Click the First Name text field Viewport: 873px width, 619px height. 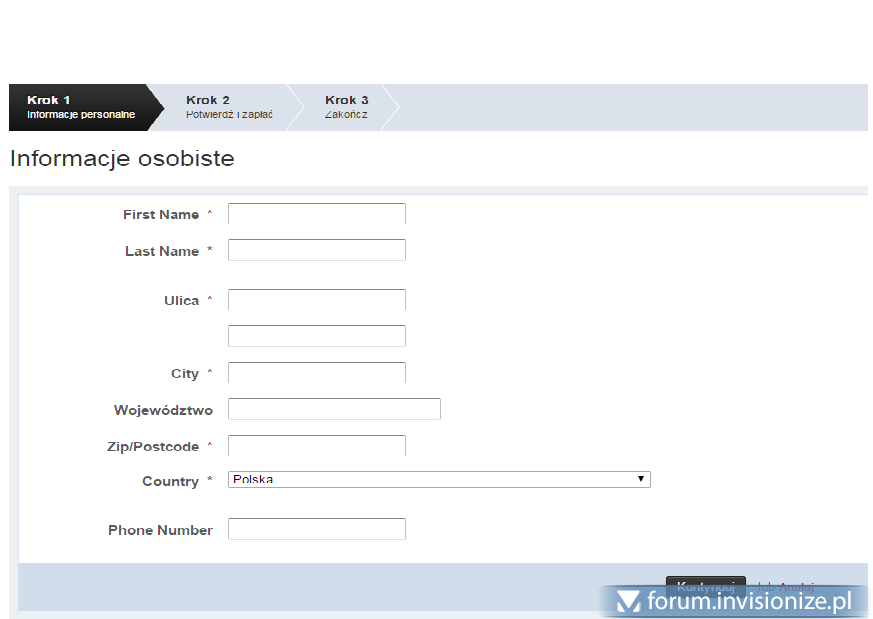tap(316, 214)
